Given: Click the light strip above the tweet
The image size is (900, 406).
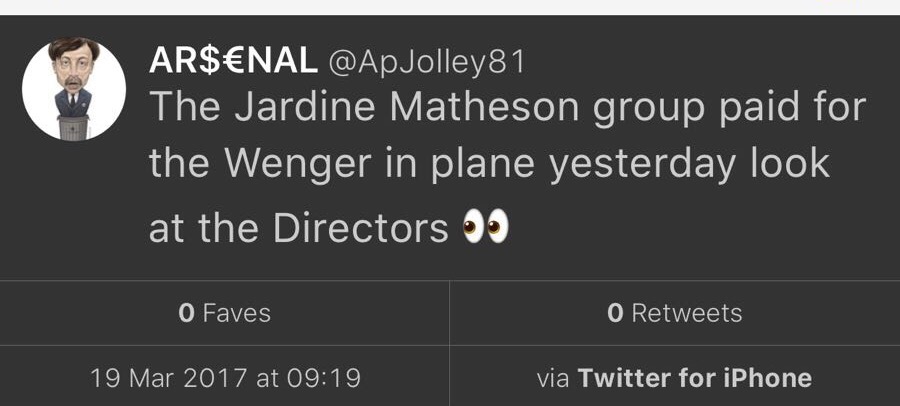Looking at the screenshot, I should click(450, 7).
